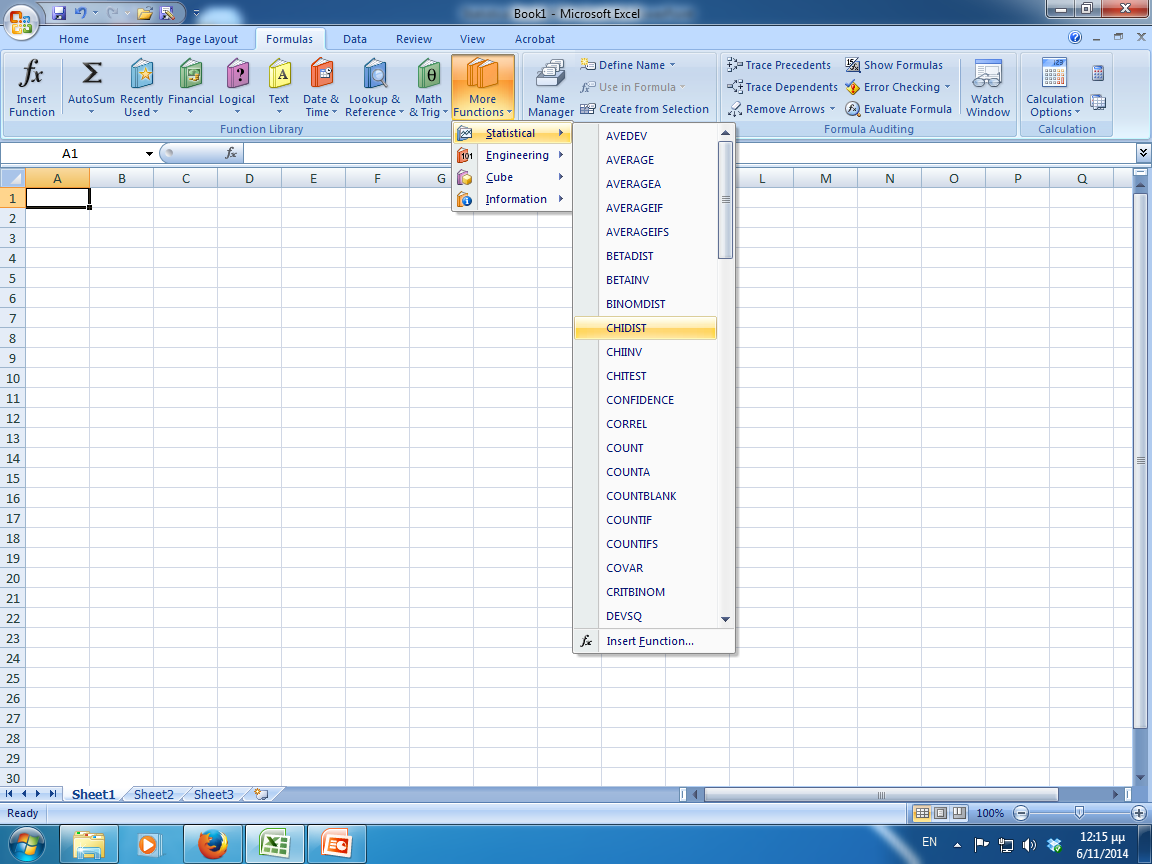Switch to the Home ribbon tab
The width and height of the screenshot is (1152, 864).
(73, 39)
